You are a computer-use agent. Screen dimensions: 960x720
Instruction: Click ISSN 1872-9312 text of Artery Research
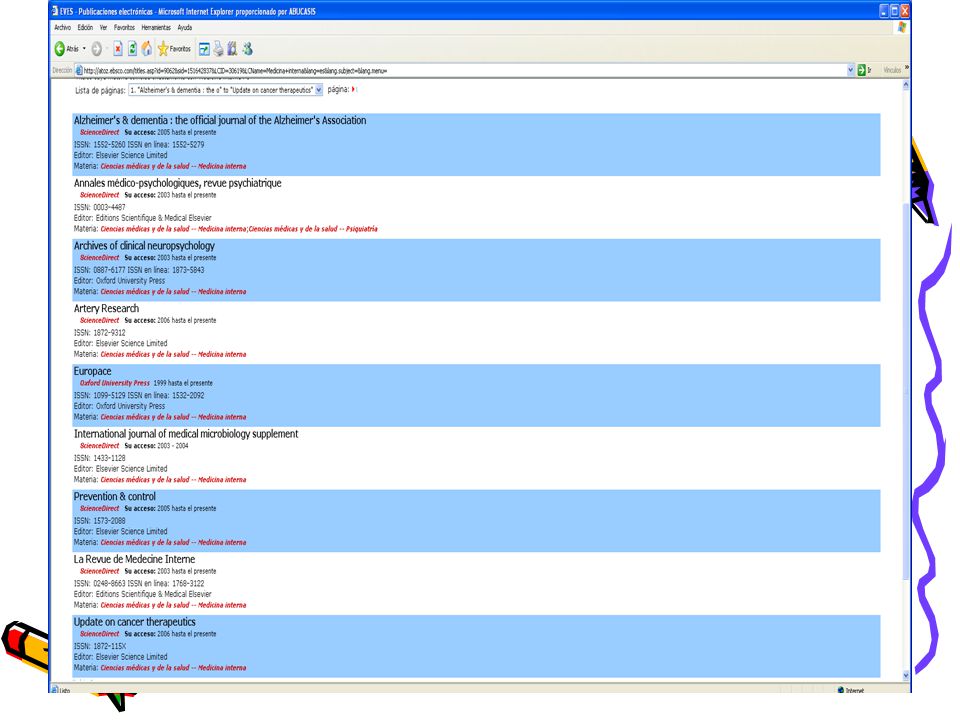pyautogui.click(x=100, y=333)
